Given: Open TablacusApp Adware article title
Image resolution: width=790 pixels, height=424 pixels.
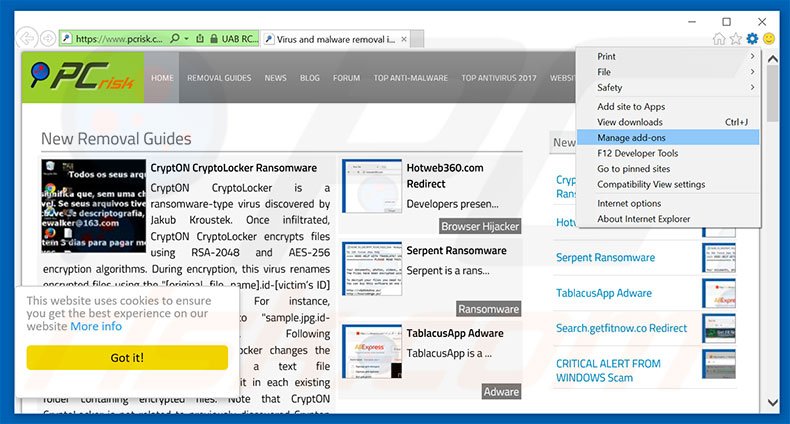Looking at the screenshot, I should [455, 333].
